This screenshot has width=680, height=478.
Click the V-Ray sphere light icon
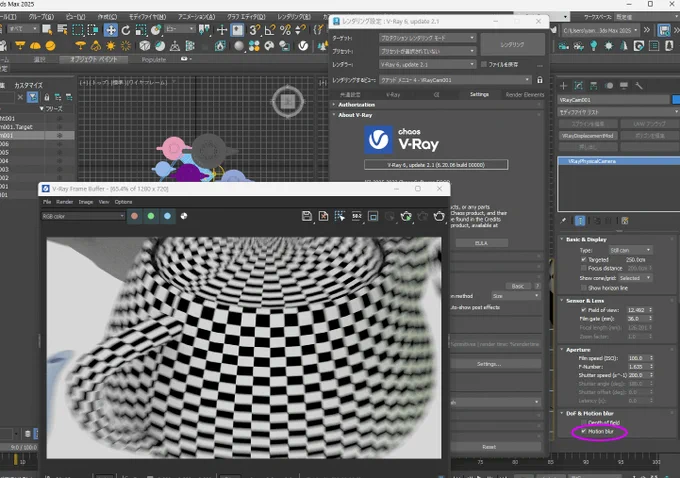pyautogui.click(x=51, y=46)
